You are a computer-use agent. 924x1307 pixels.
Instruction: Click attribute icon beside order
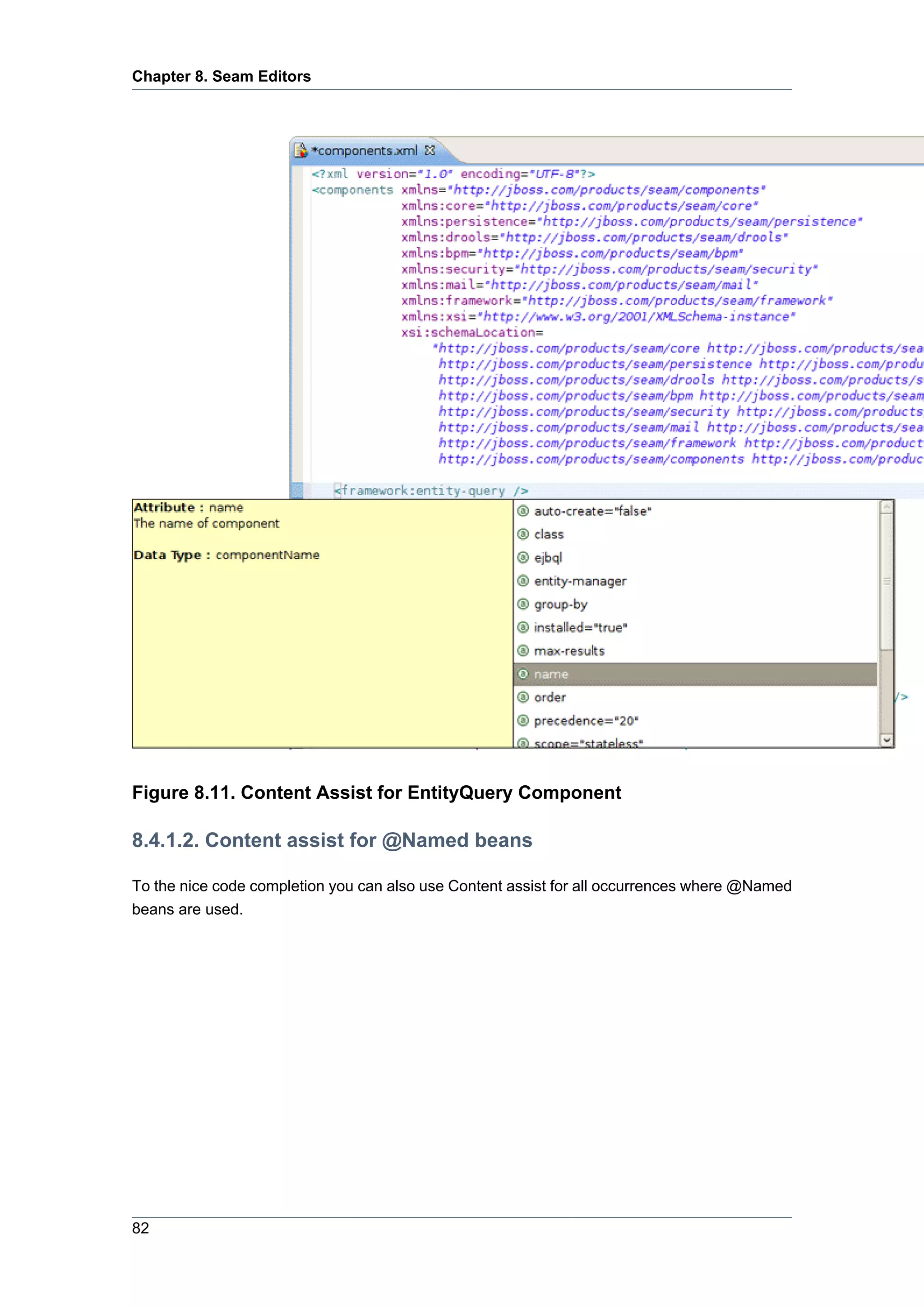(523, 697)
